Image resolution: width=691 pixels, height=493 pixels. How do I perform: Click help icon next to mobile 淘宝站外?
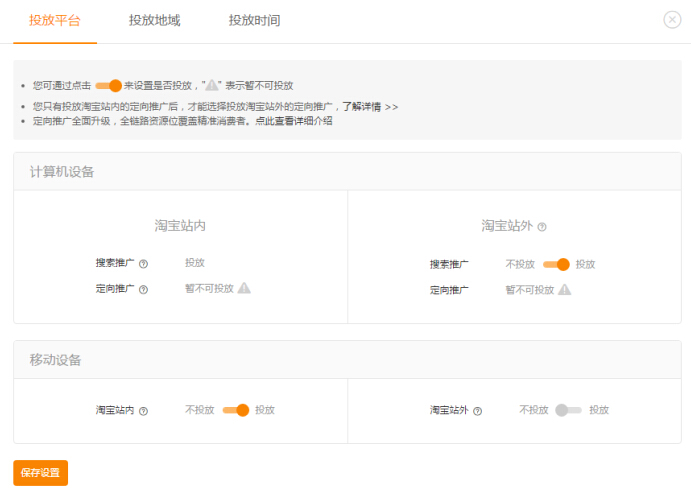478,410
